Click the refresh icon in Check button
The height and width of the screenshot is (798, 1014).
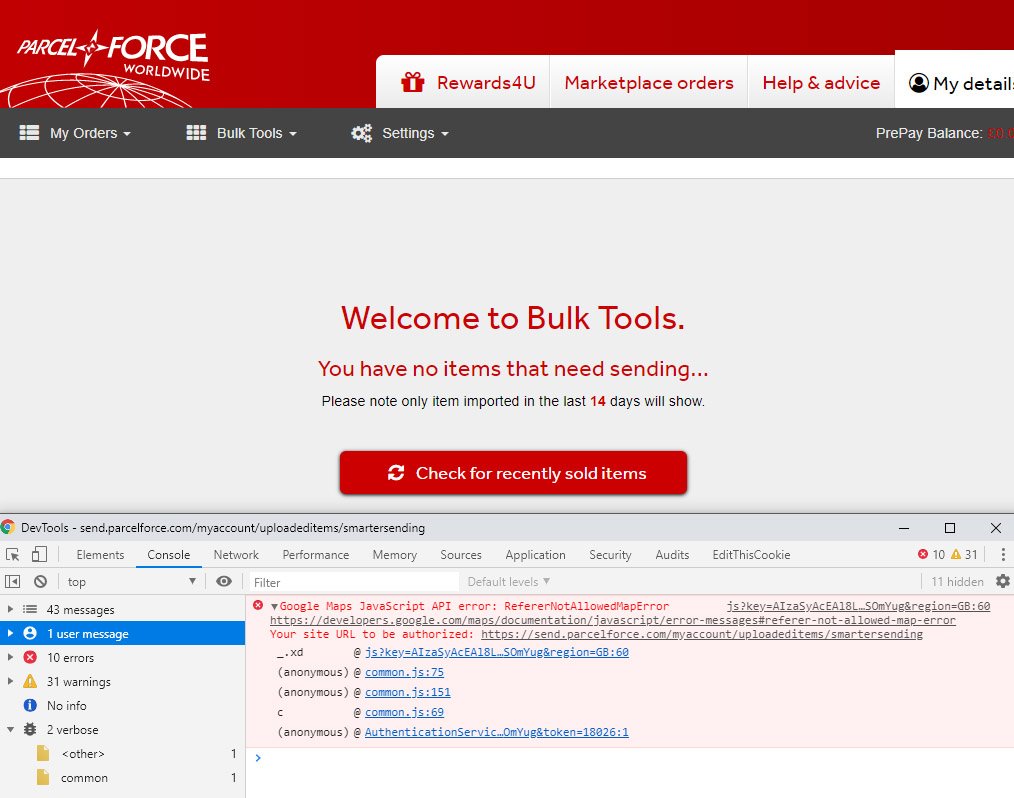coord(396,473)
